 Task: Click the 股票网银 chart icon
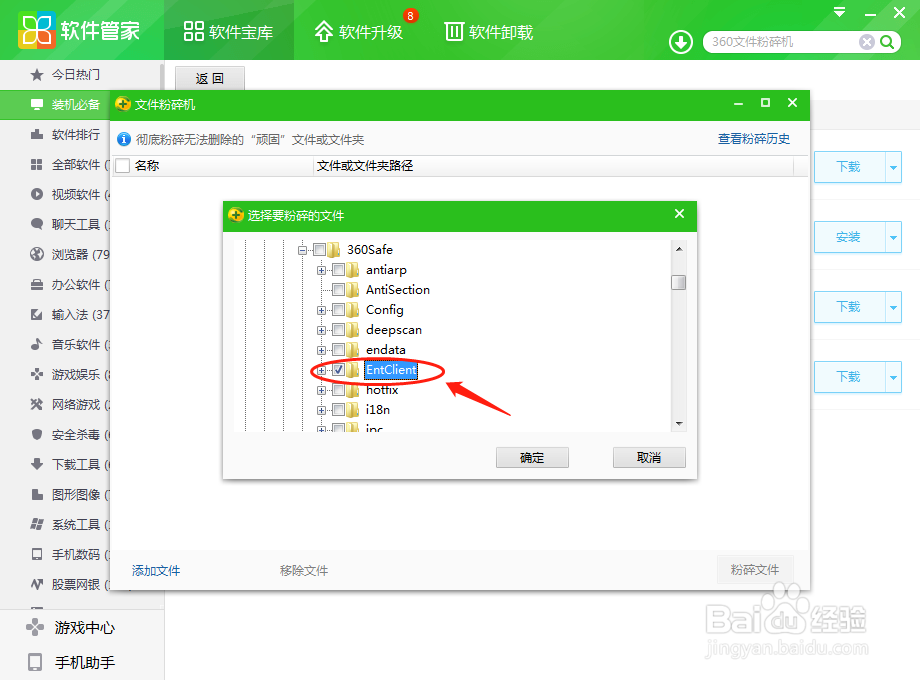(36, 584)
